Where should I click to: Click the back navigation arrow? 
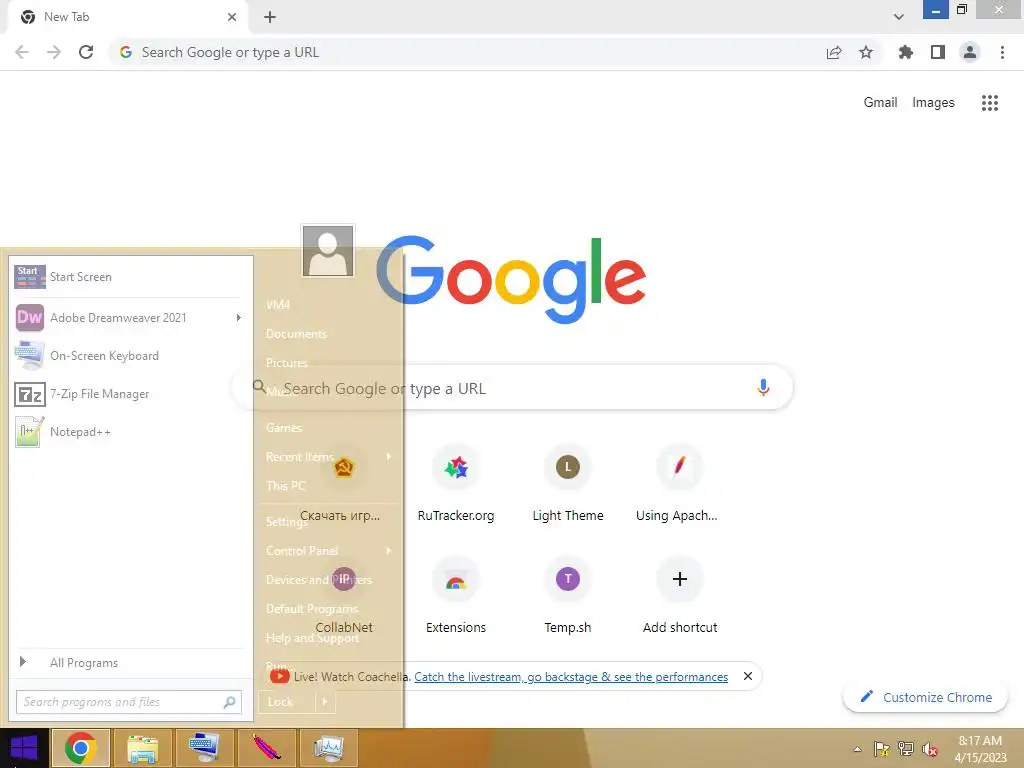point(22,52)
